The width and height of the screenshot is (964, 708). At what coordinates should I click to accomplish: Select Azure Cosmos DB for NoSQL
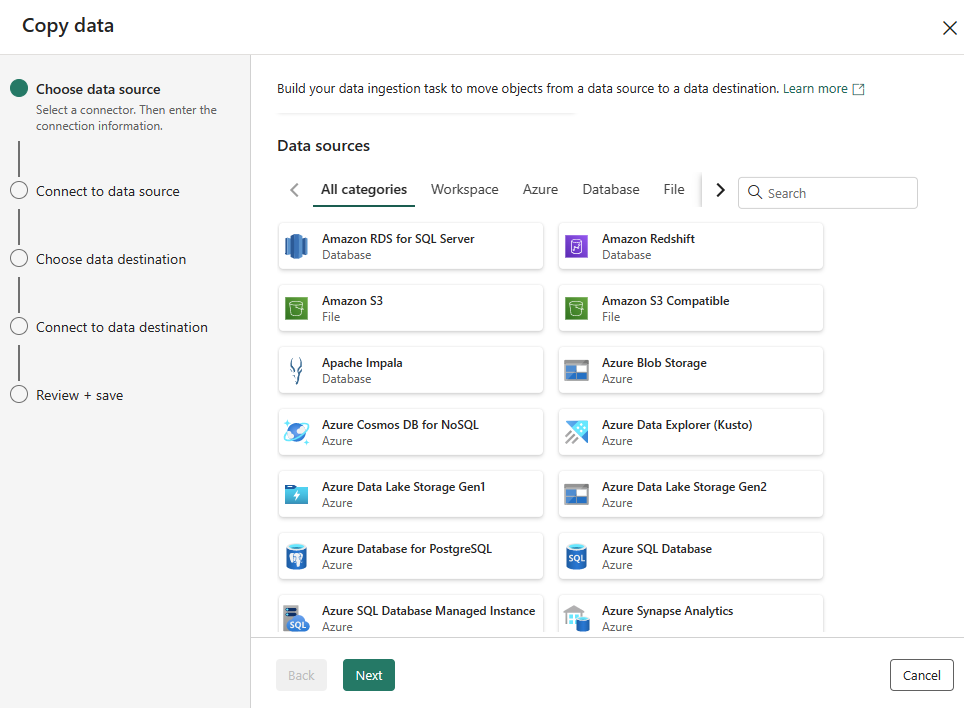[x=410, y=432]
